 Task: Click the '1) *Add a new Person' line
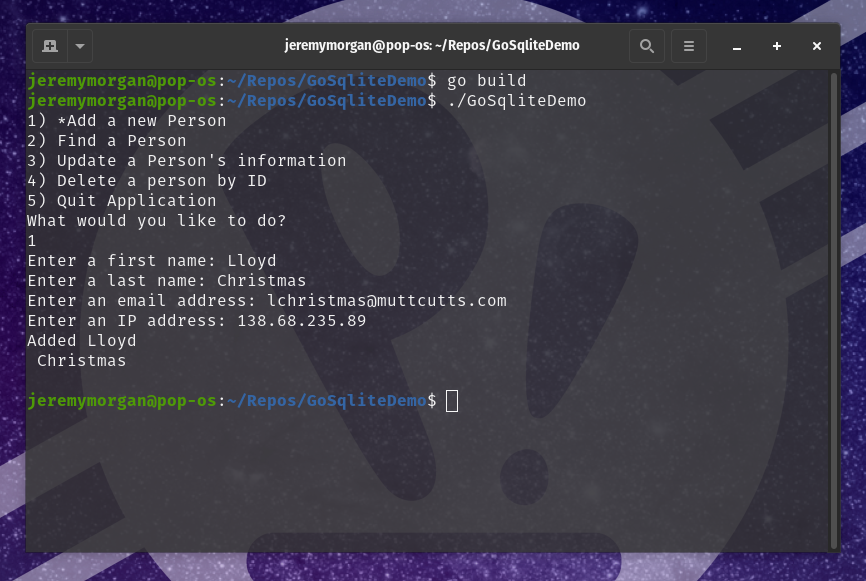[127, 120]
